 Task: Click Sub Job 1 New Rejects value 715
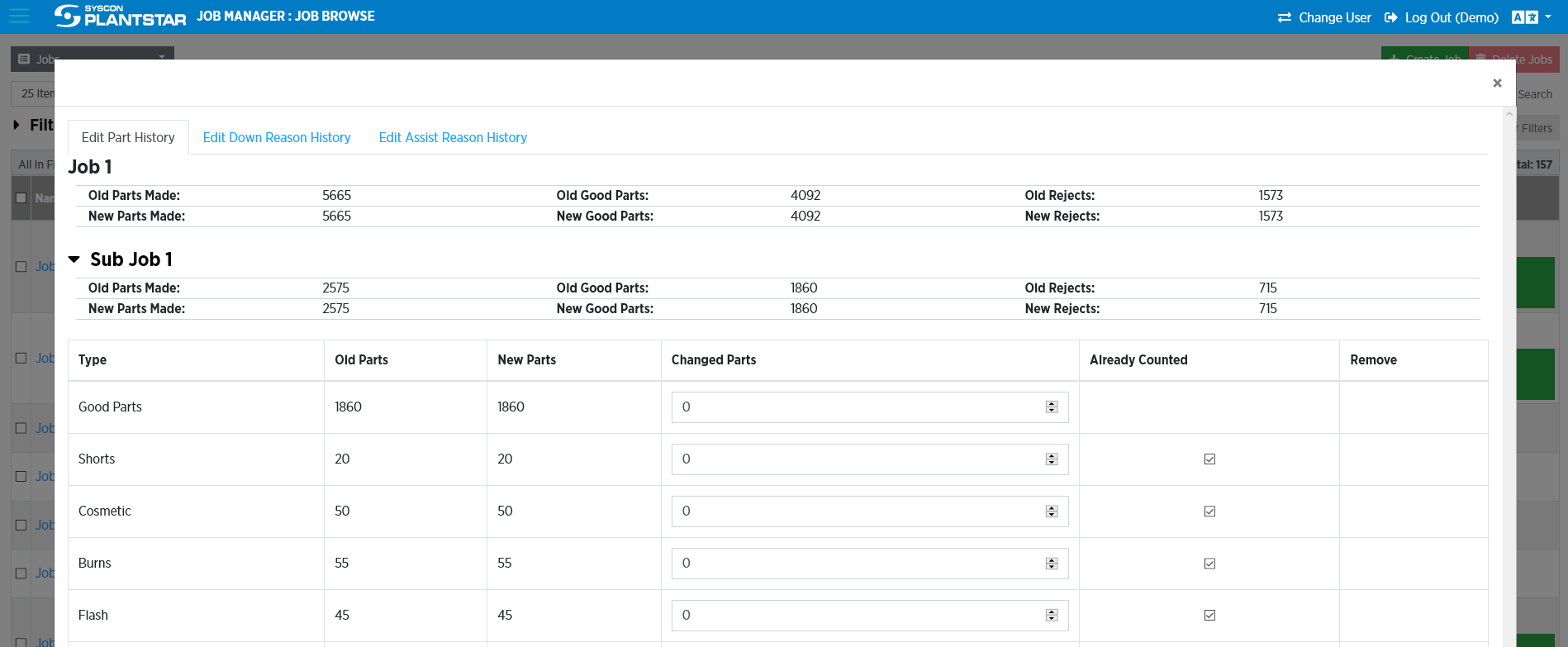pos(1267,309)
